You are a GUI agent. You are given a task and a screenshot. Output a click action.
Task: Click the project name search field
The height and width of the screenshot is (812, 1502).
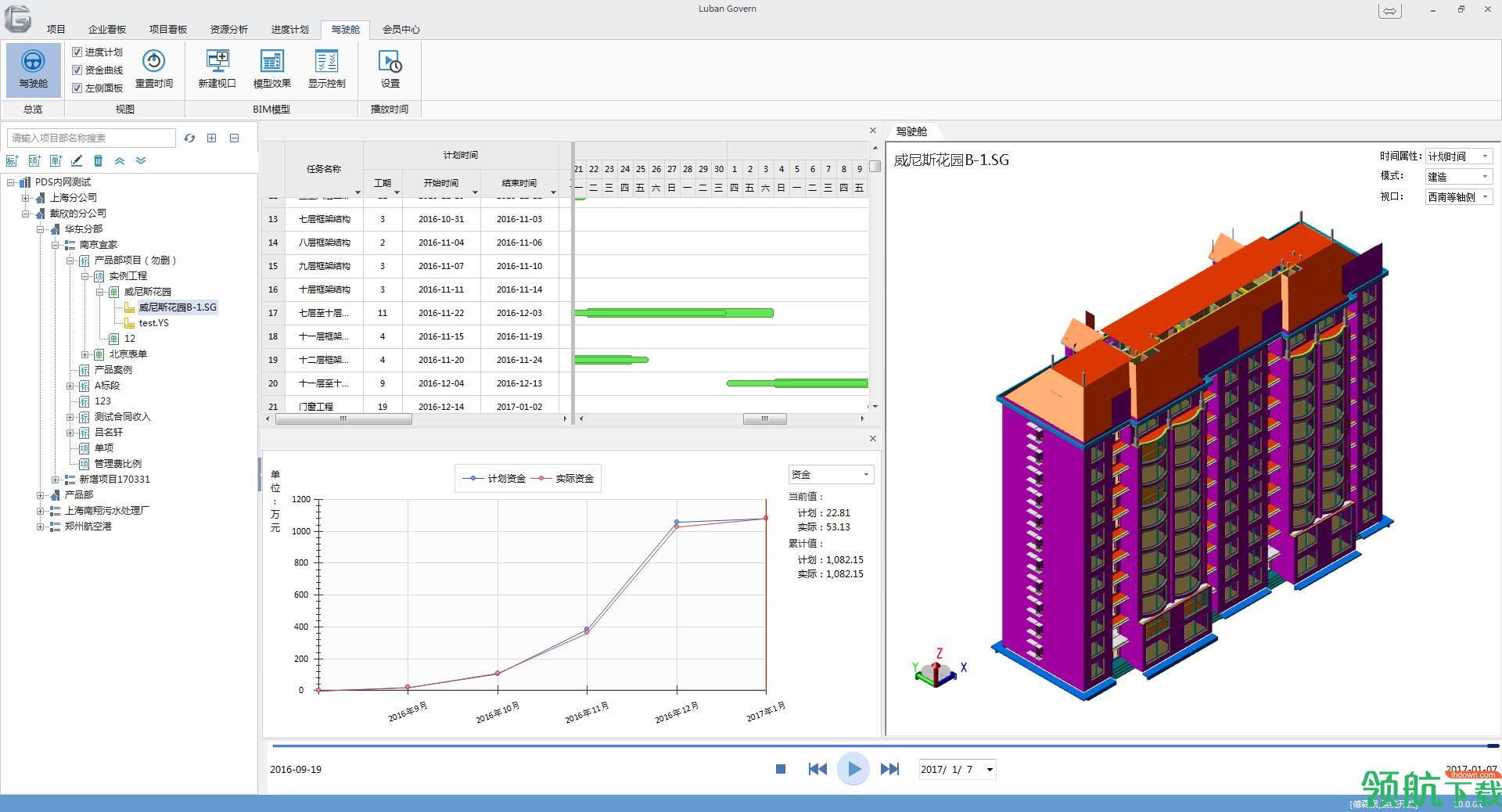coord(91,138)
